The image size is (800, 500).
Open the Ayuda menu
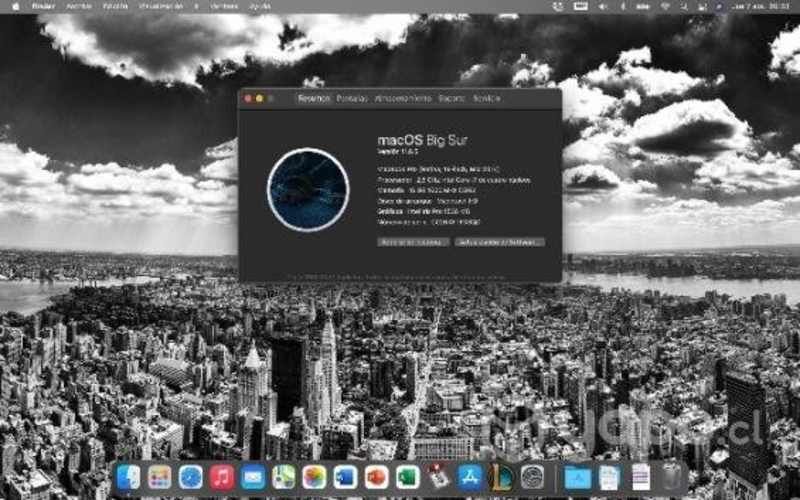260,6
